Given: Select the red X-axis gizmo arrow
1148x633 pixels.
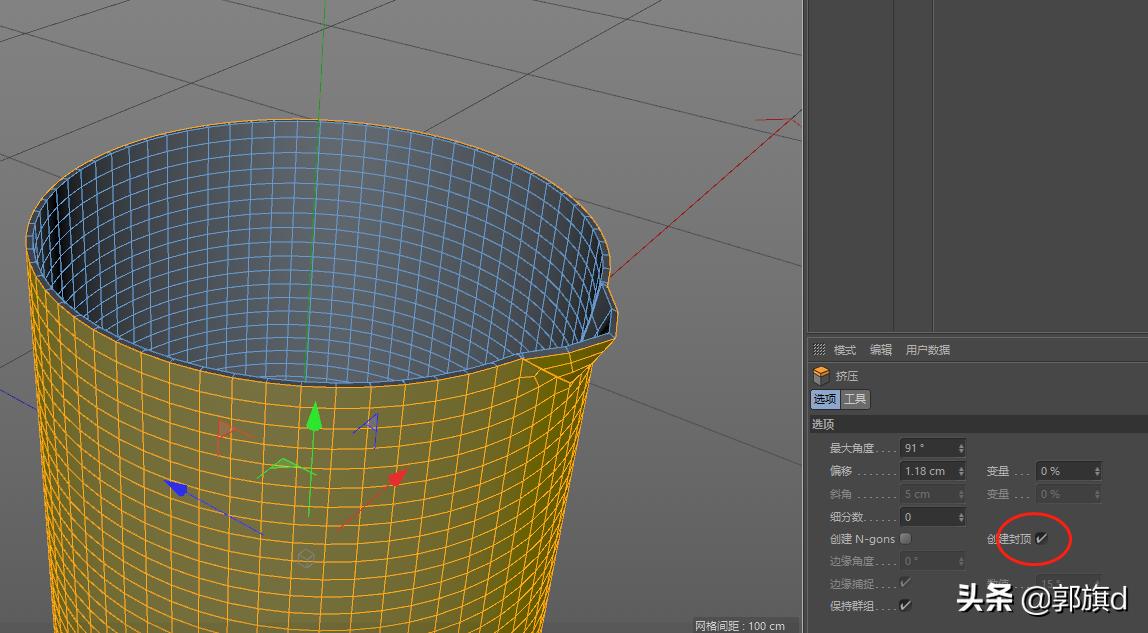Looking at the screenshot, I should click(x=398, y=476).
